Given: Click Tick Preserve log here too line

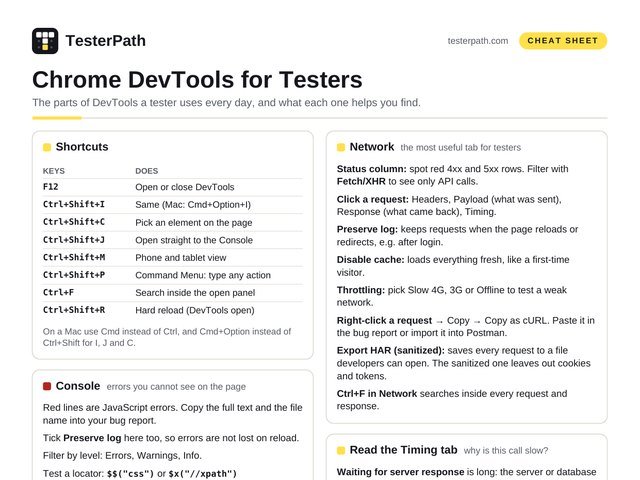Looking at the screenshot, I should point(171,438).
